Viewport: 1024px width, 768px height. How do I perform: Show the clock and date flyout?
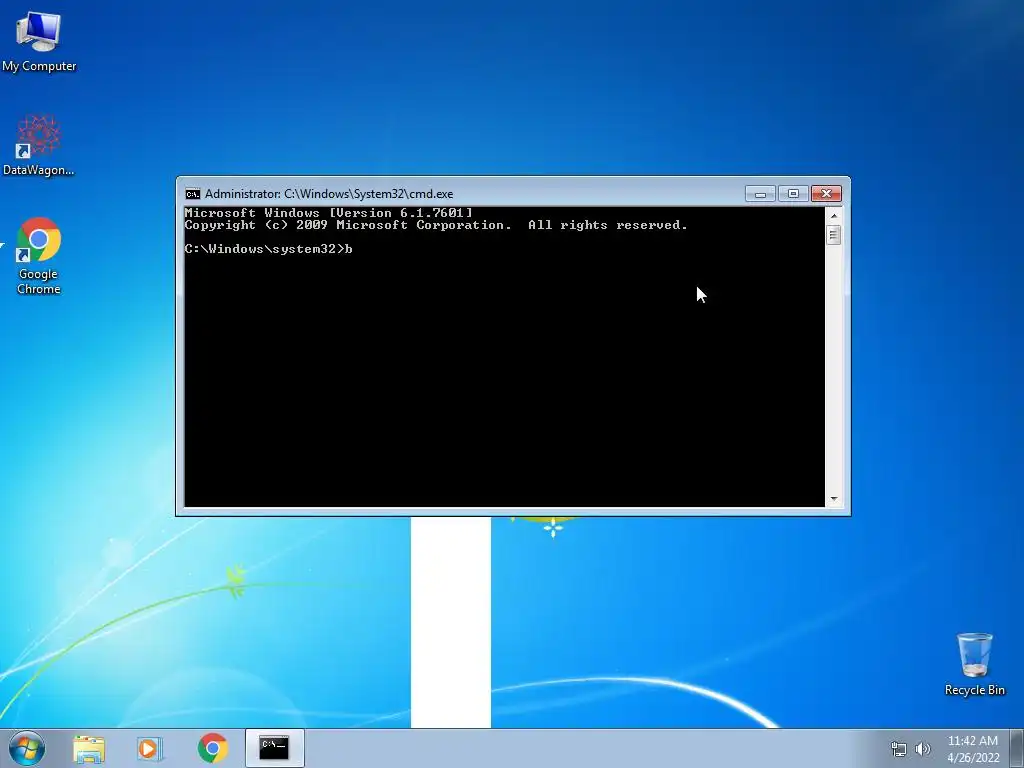[x=973, y=749]
